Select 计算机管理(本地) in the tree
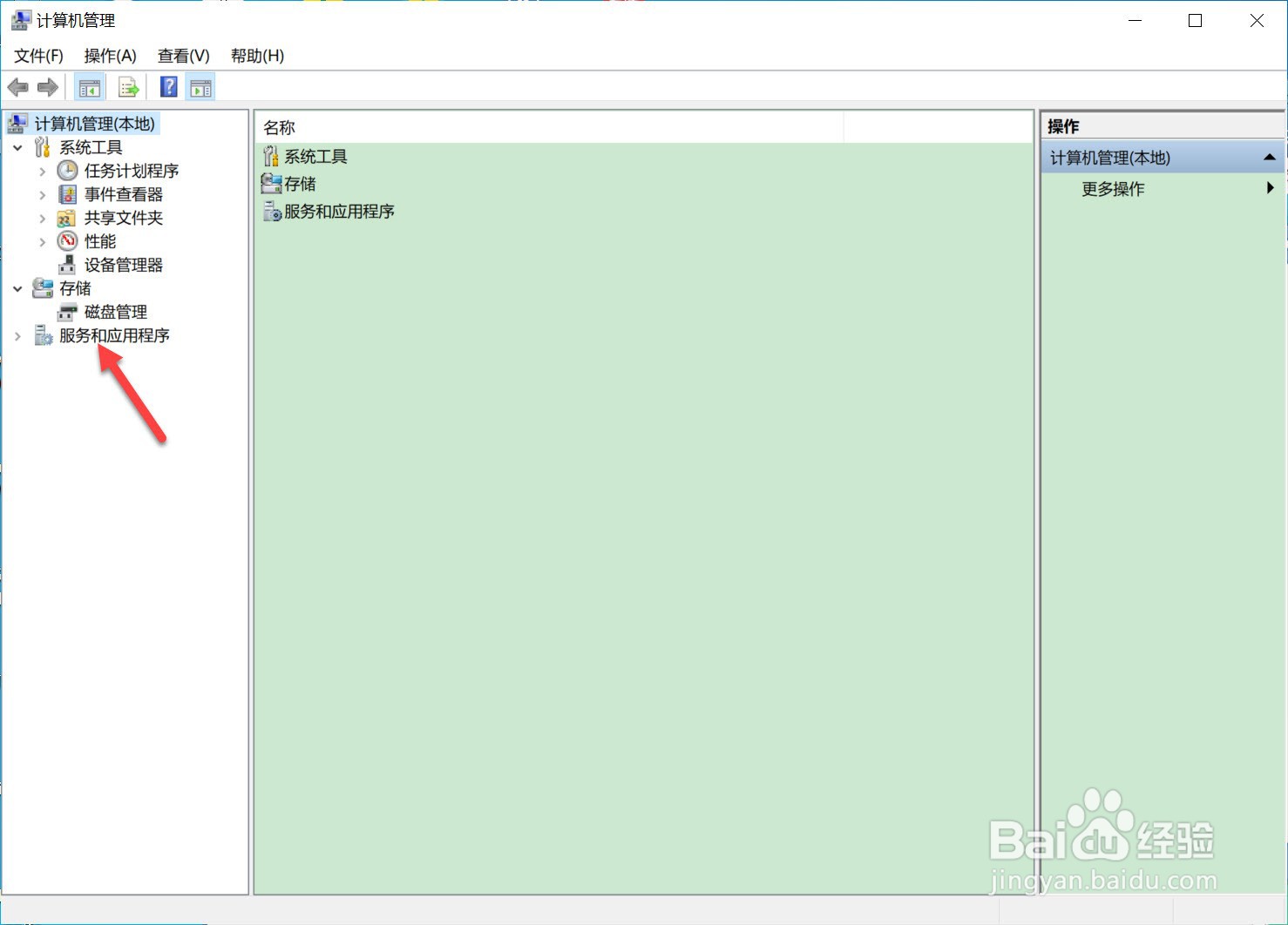 pyautogui.click(x=95, y=124)
